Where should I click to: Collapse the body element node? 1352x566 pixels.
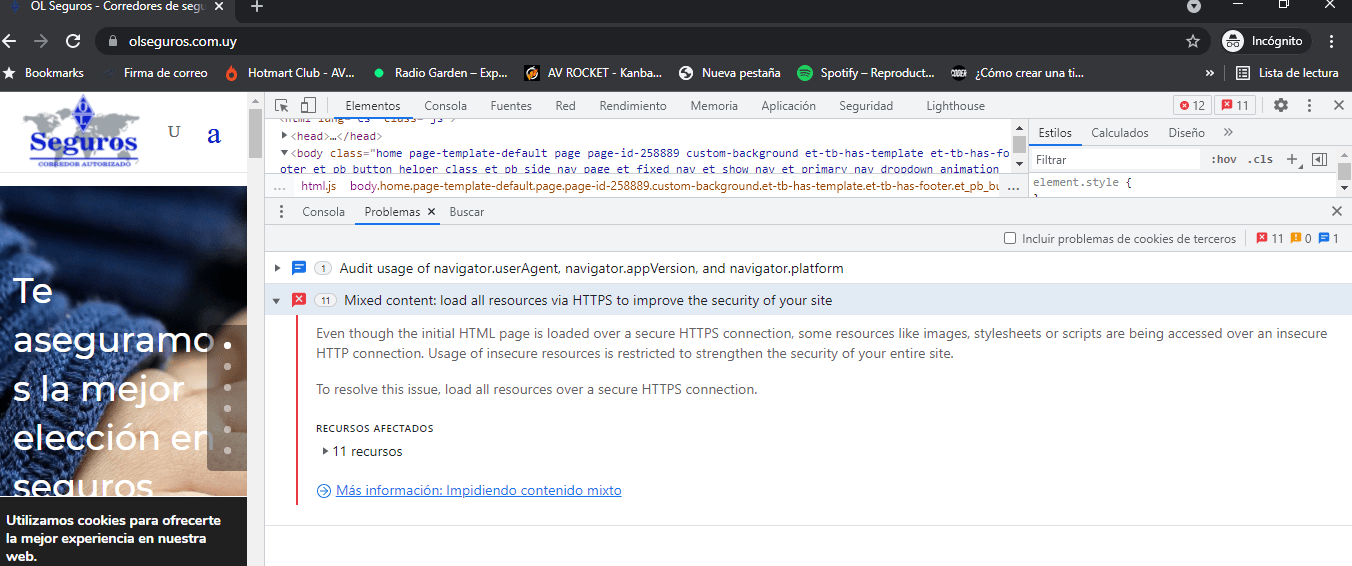click(x=285, y=153)
